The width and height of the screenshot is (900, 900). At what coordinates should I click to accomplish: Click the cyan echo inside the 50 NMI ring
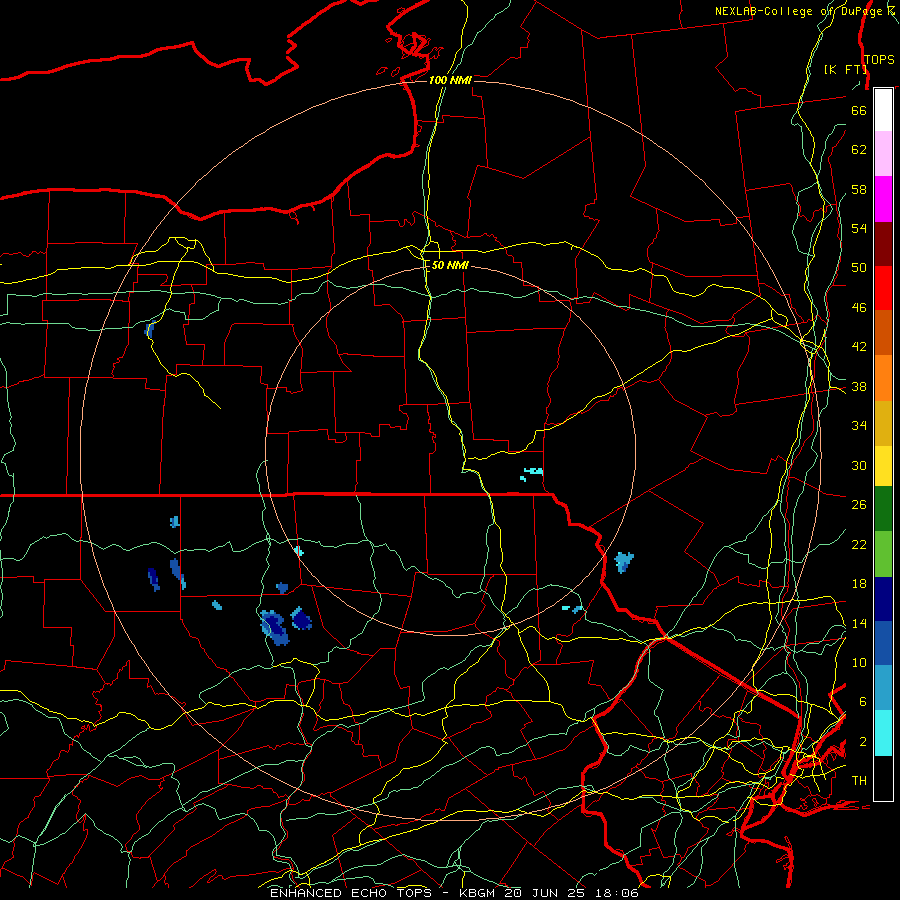point(532,474)
